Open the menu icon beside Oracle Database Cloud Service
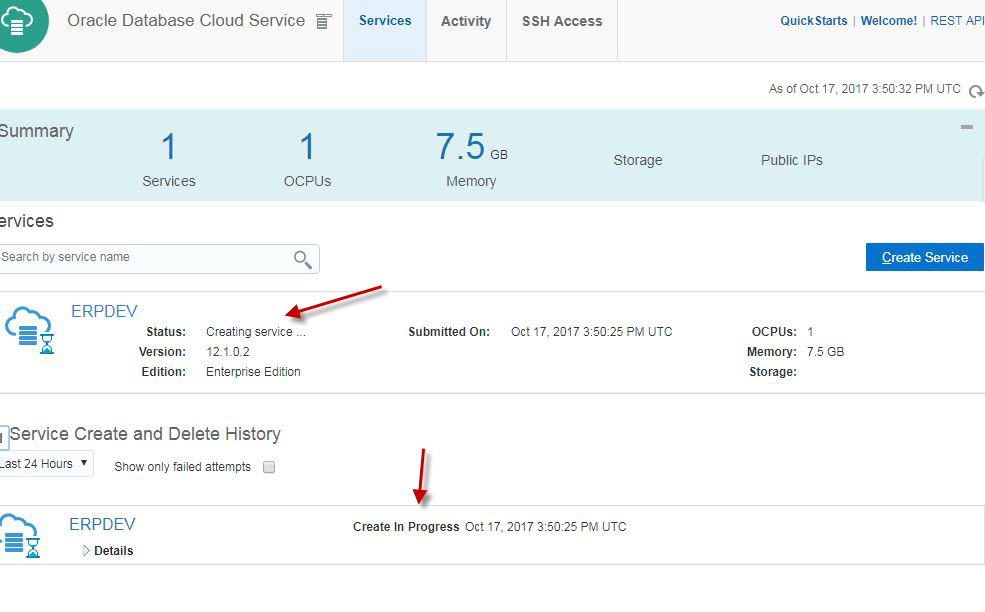 tap(323, 21)
